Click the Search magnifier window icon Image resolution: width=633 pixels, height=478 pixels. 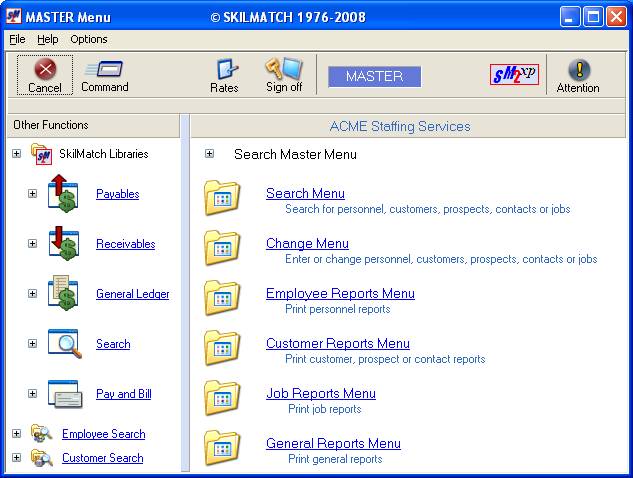[x=65, y=344]
